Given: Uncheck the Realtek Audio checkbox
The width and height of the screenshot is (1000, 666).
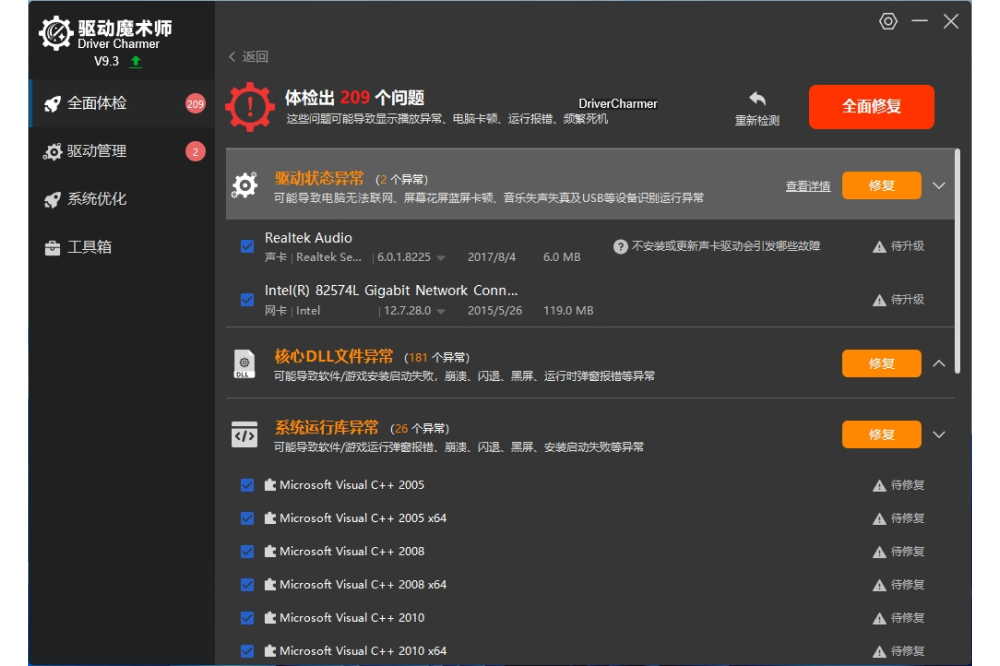Looking at the screenshot, I should pos(247,246).
